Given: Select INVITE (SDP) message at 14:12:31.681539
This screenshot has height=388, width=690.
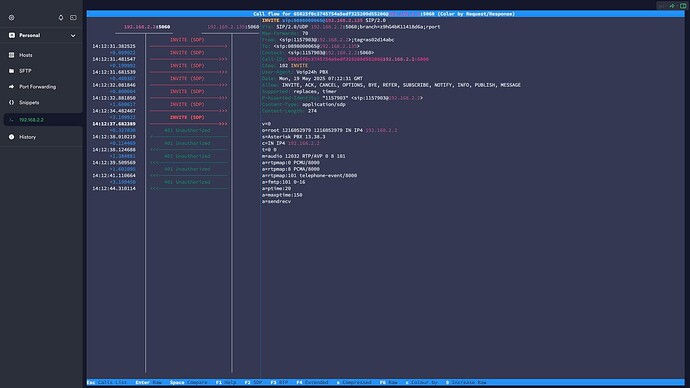Looking at the screenshot, I should [187, 66].
